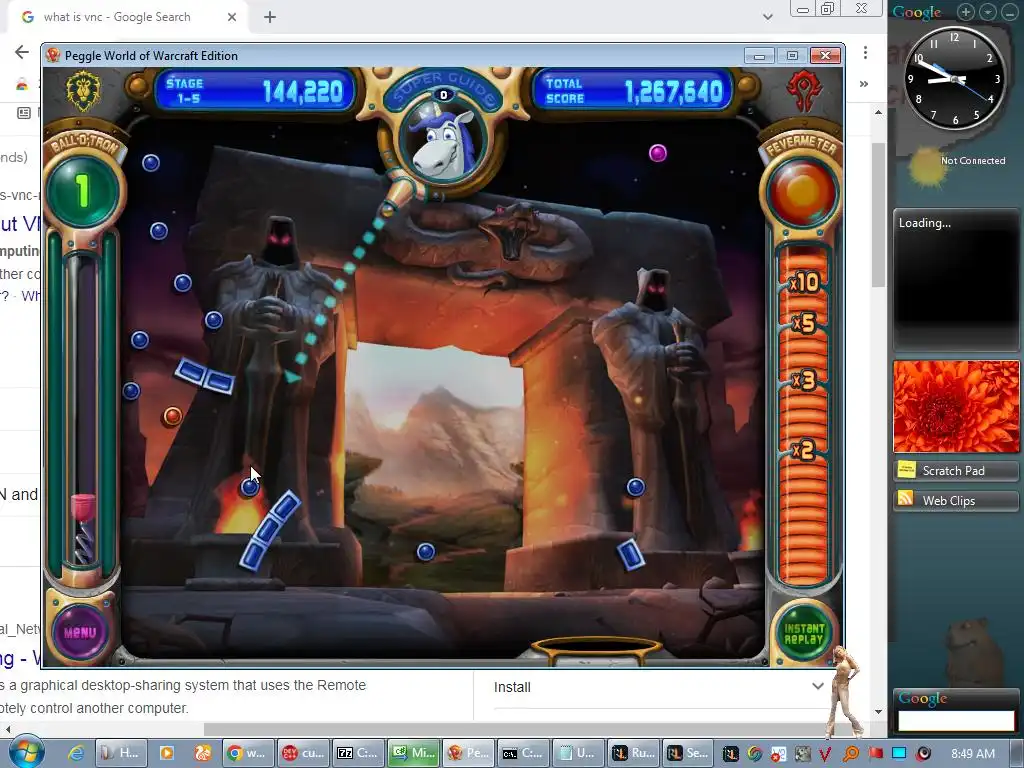
Task: Click the Fevermeter orange orb
Action: tap(802, 193)
